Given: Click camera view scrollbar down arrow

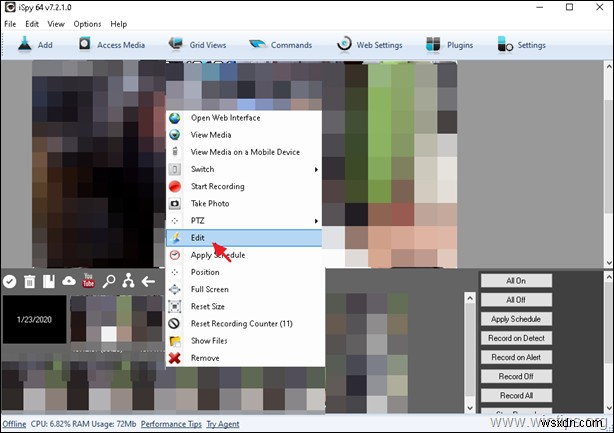Looking at the screenshot, I should [609, 263].
